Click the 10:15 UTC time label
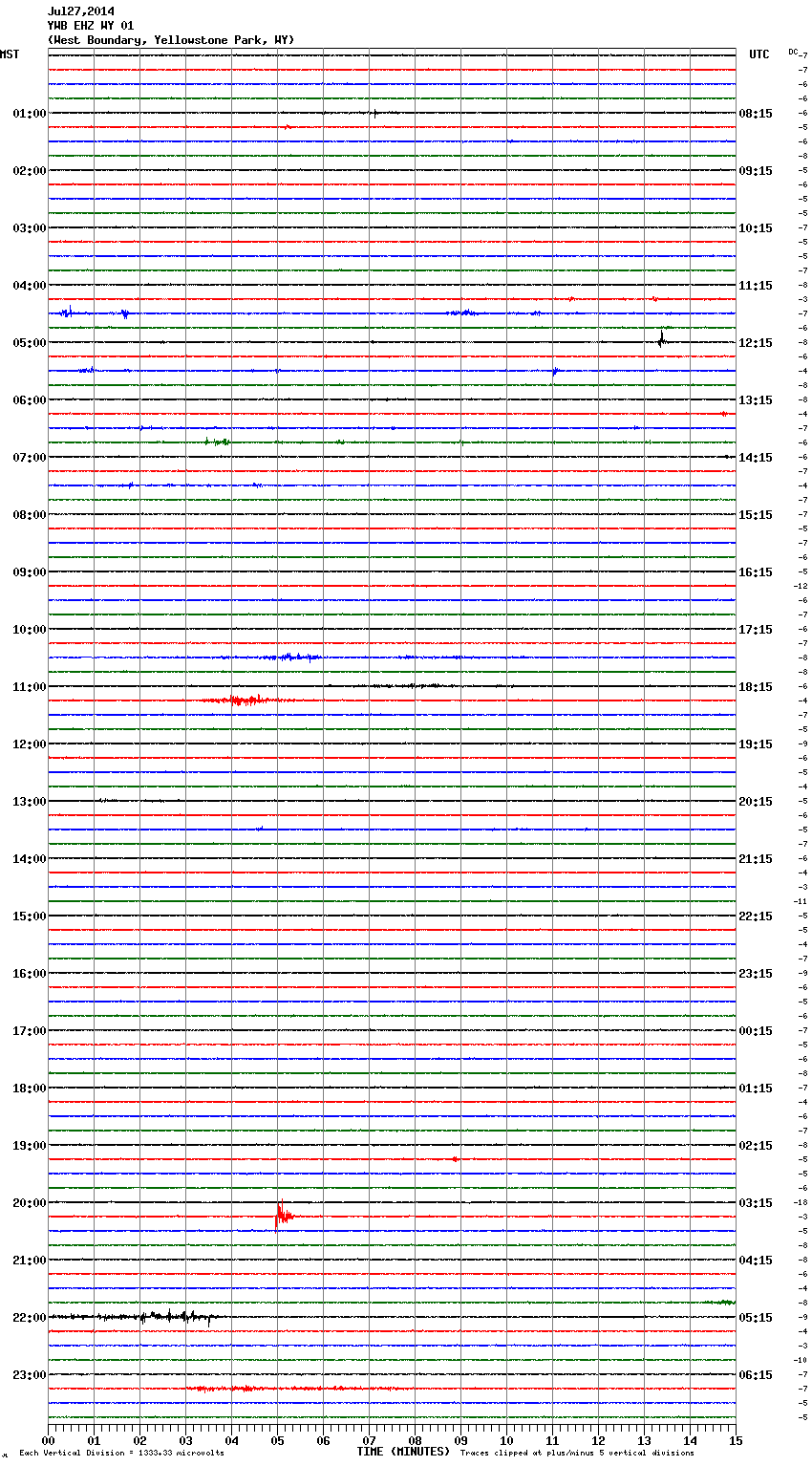This screenshot has width=812, height=1466. click(x=756, y=228)
